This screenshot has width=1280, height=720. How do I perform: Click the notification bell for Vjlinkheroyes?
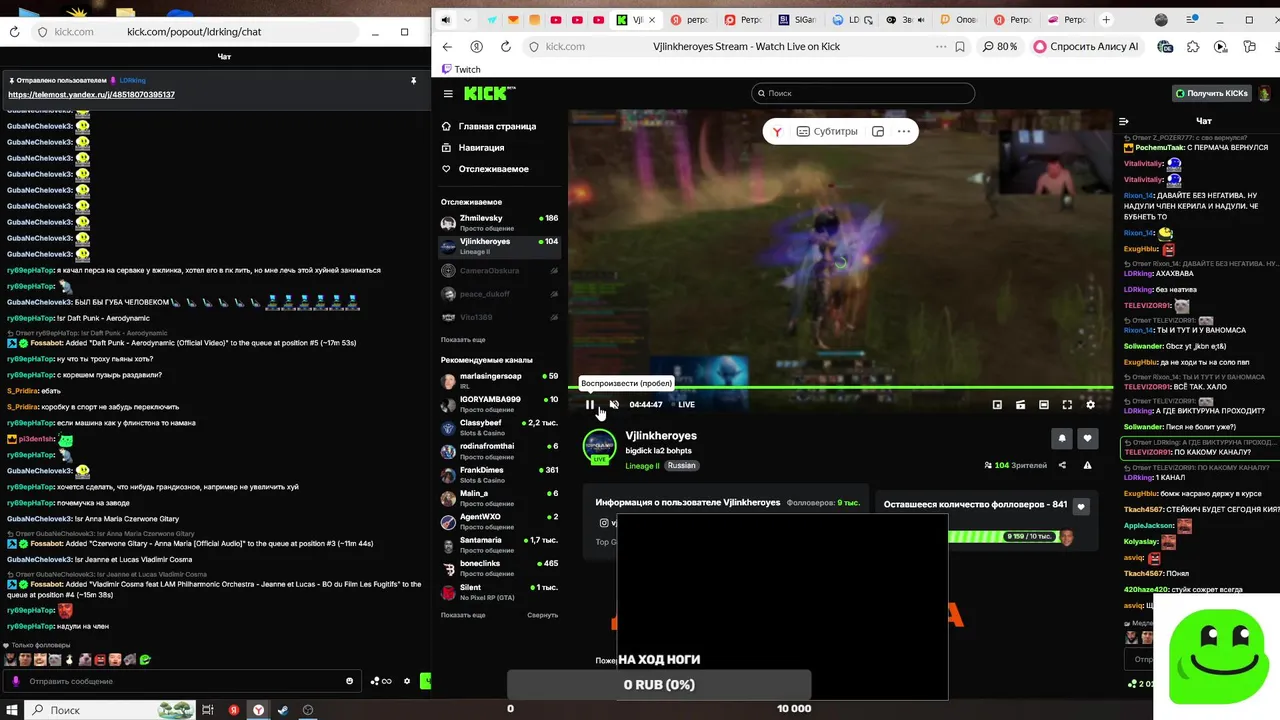click(x=1062, y=438)
